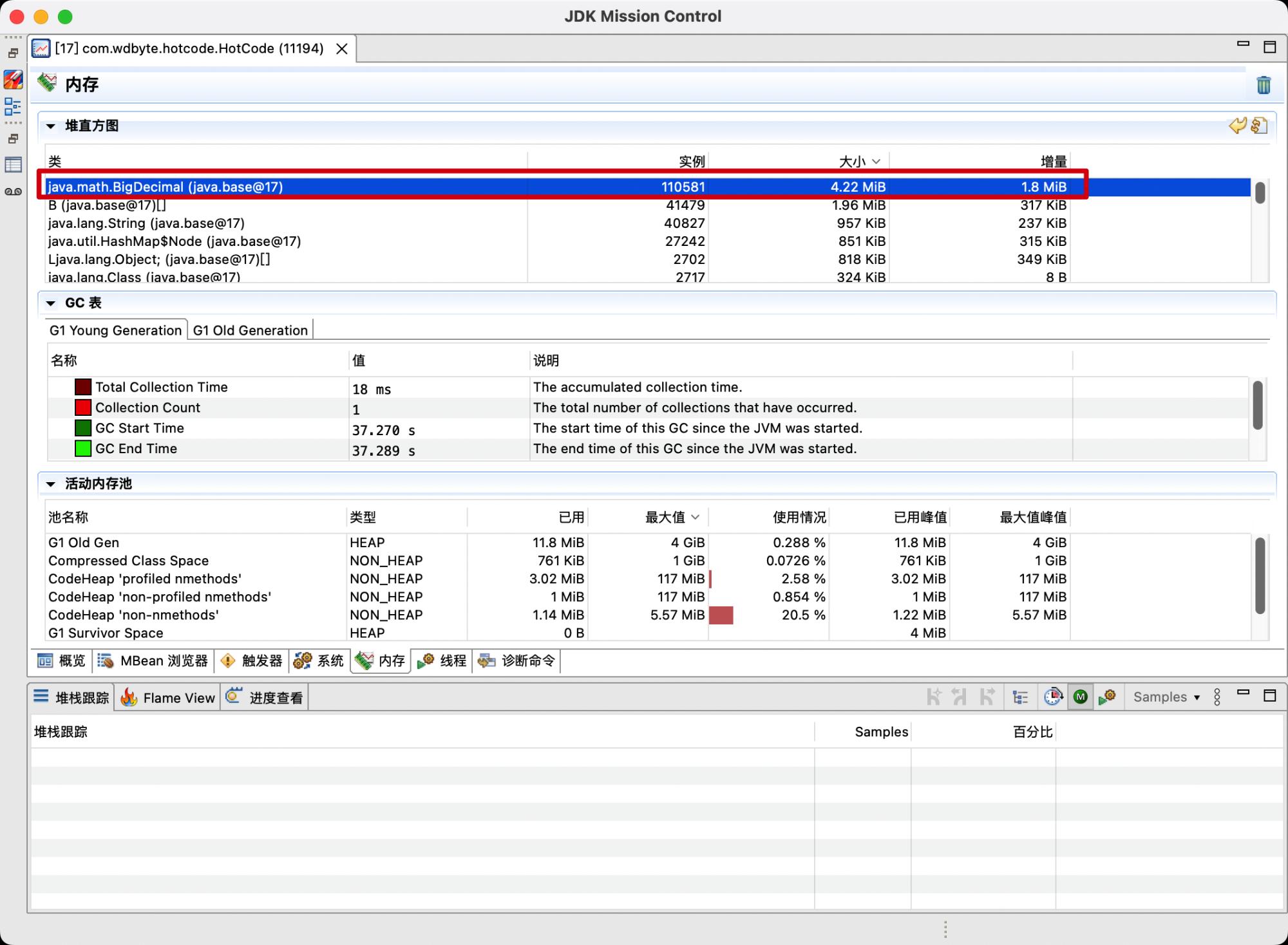The height and width of the screenshot is (945, 1288).
Task: Open JVM Browser view in left sidebar
Action: [13, 80]
